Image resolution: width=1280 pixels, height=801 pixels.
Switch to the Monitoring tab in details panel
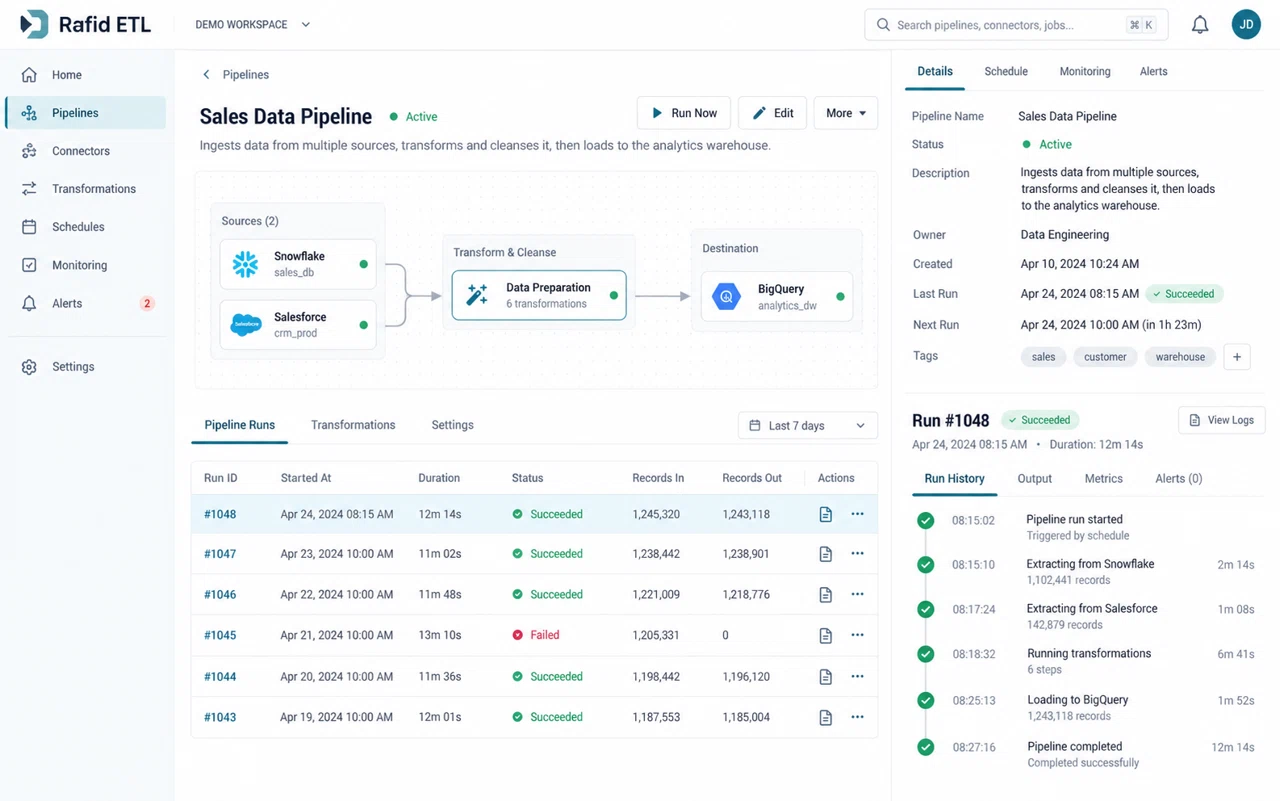[1085, 72]
